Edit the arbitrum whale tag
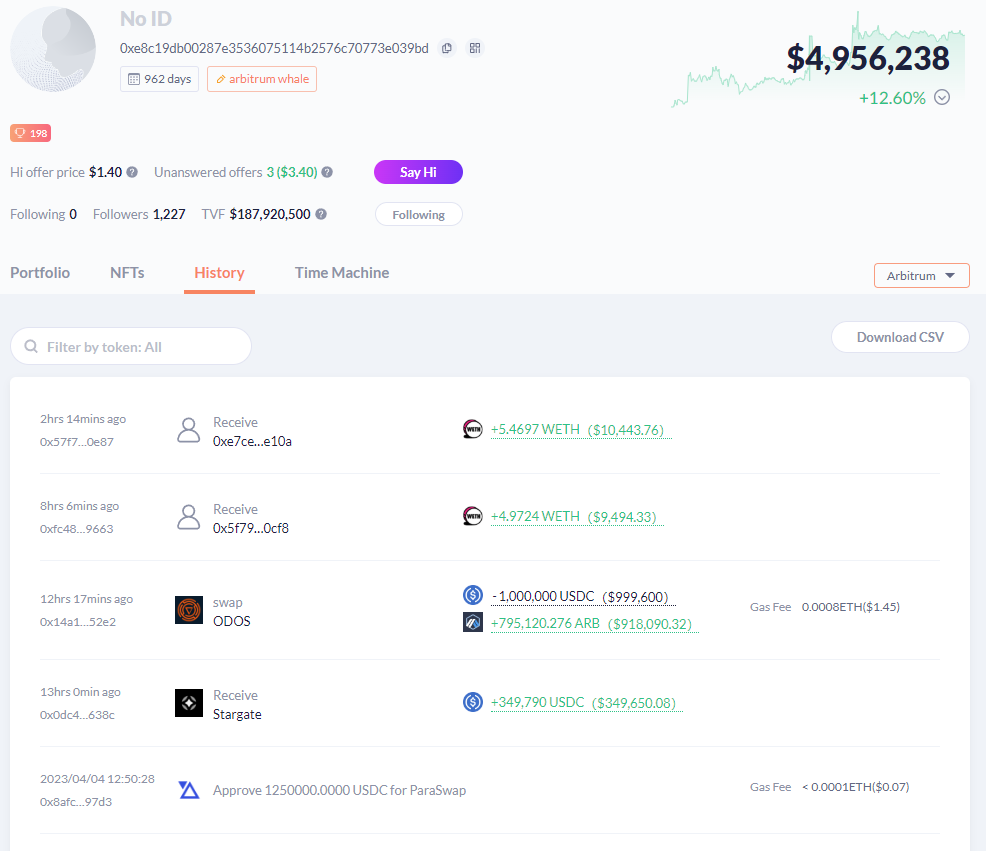Viewport: 986px width, 851px height. coord(262,79)
